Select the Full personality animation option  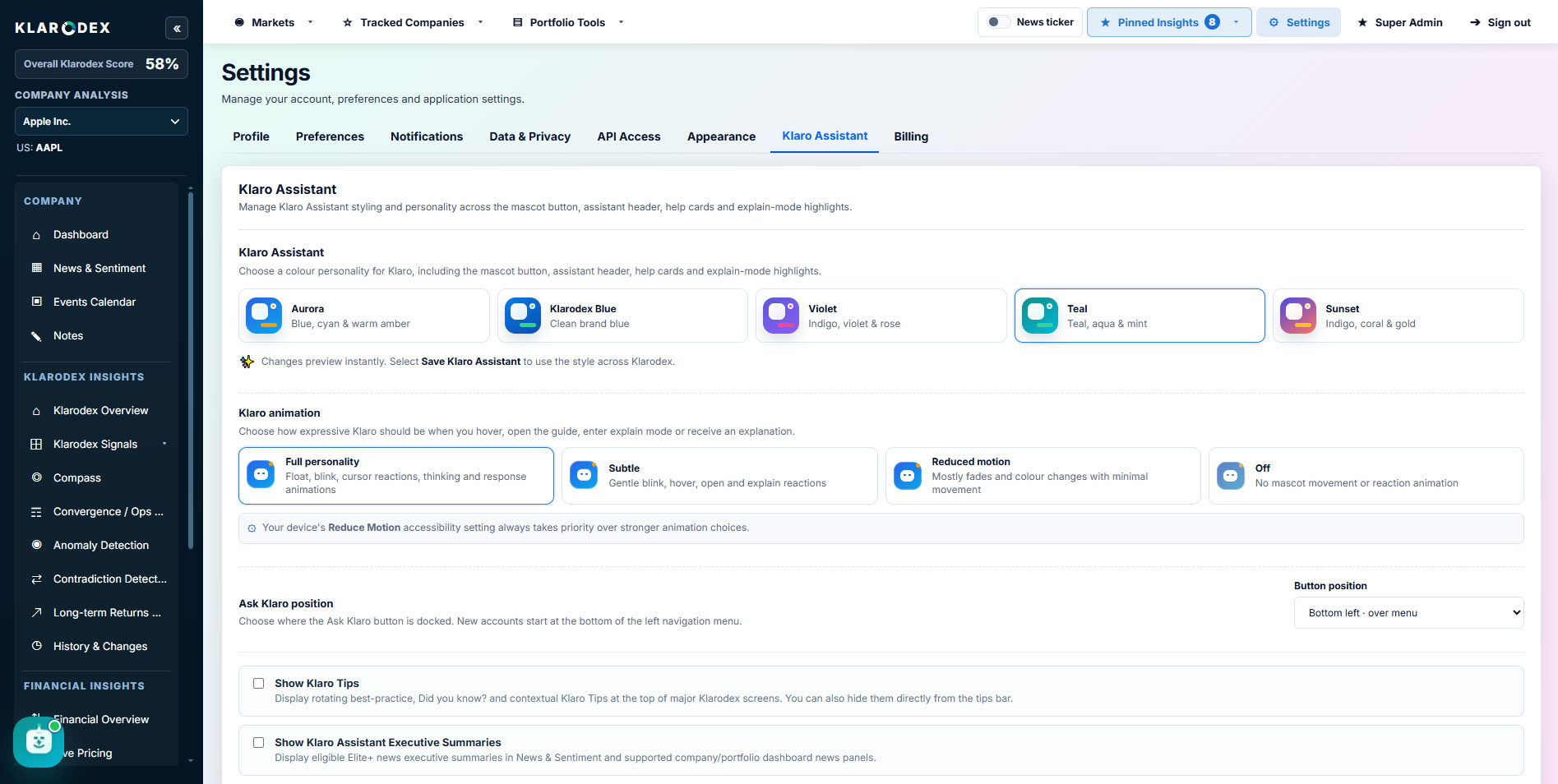[396, 476]
